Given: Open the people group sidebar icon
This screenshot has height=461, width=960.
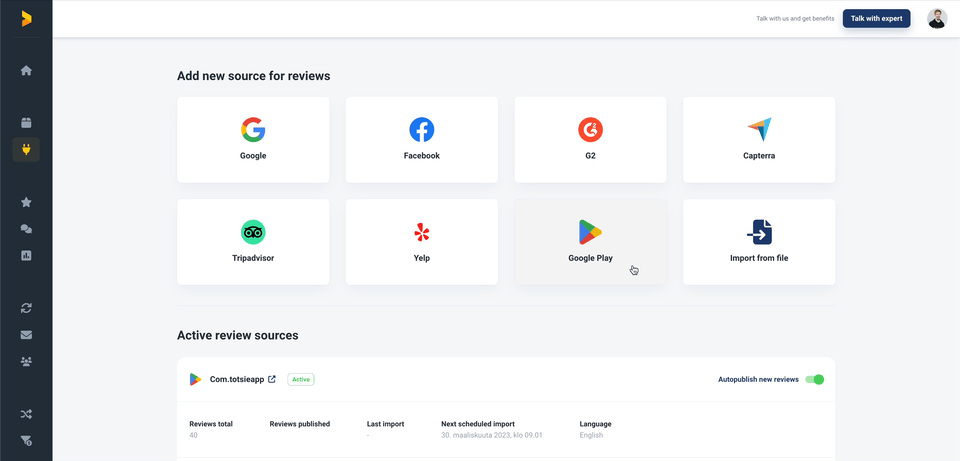Looking at the screenshot, I should [x=26, y=361].
